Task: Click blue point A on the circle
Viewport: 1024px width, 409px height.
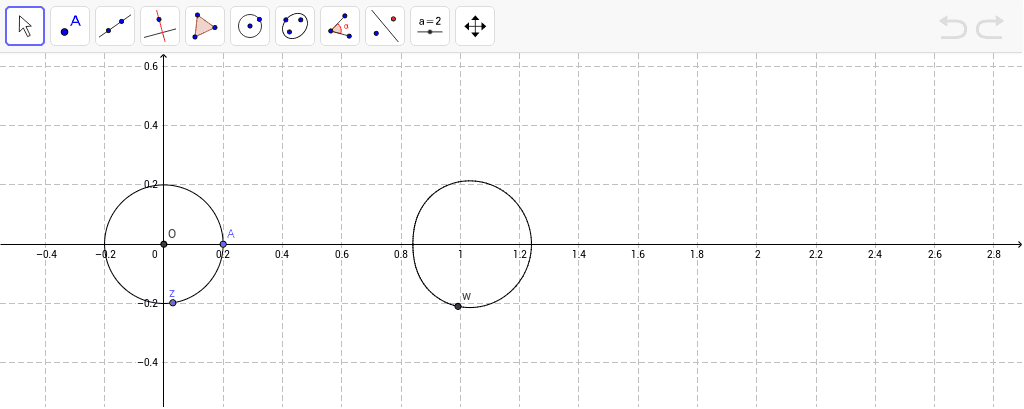Action: pyautogui.click(x=223, y=244)
